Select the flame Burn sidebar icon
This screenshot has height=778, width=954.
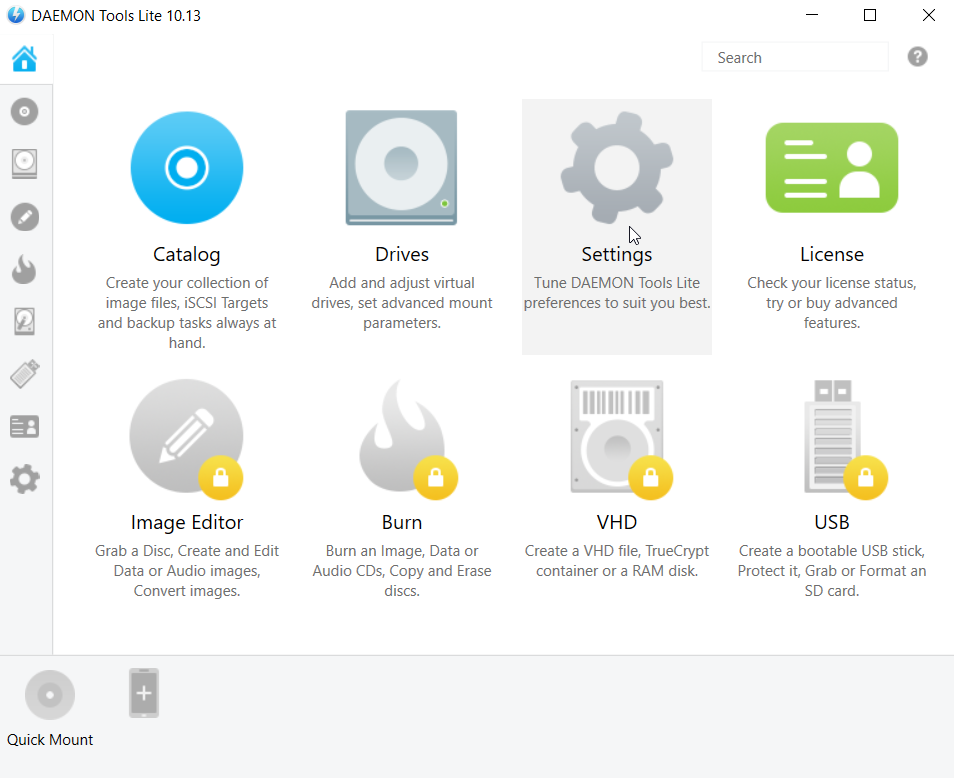pos(24,269)
